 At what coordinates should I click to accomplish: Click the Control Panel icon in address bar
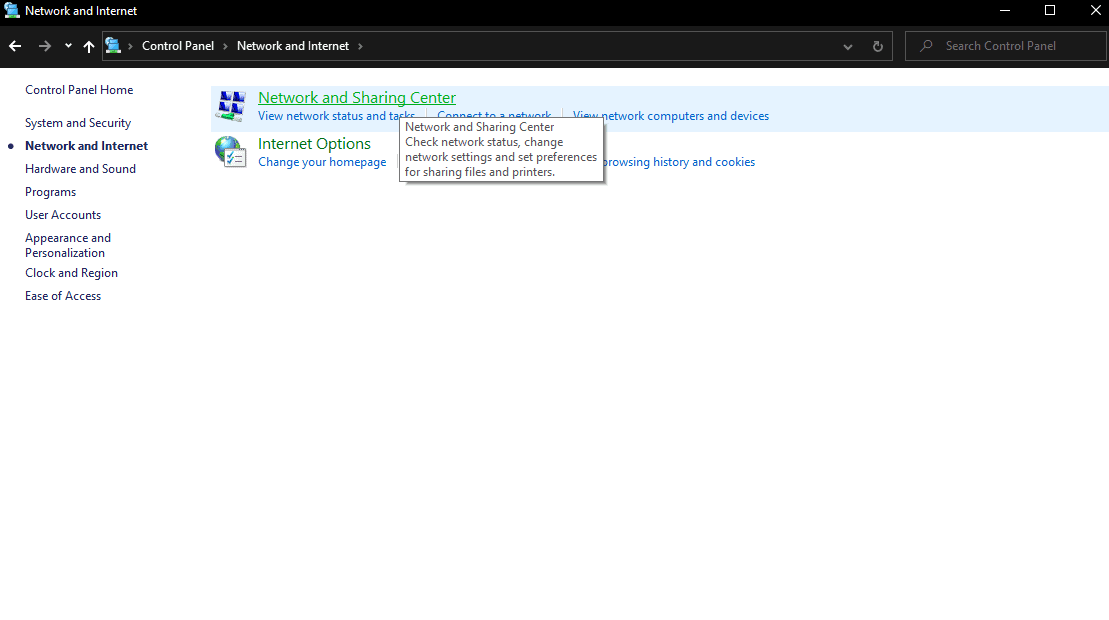[113, 45]
